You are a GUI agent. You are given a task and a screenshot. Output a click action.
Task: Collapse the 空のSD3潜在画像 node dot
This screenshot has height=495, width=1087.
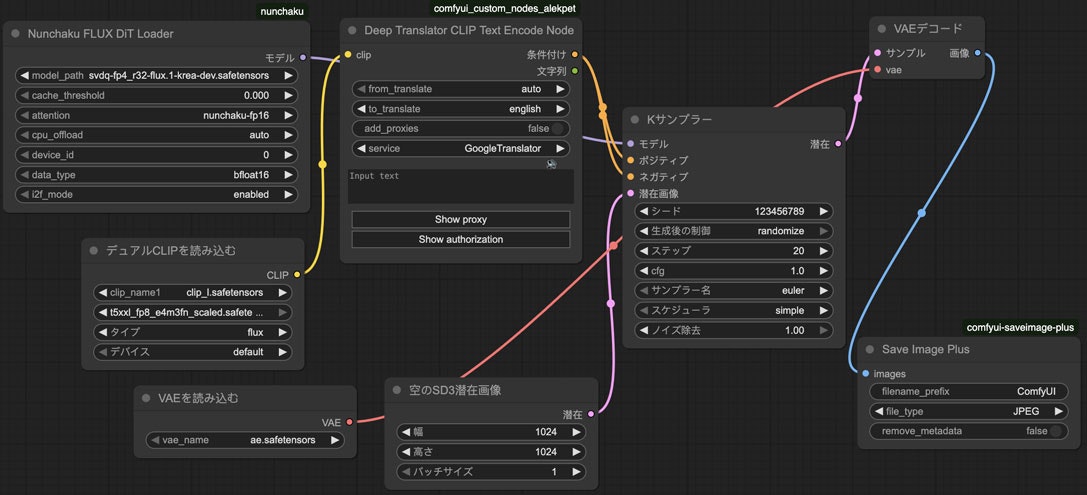coord(397,390)
